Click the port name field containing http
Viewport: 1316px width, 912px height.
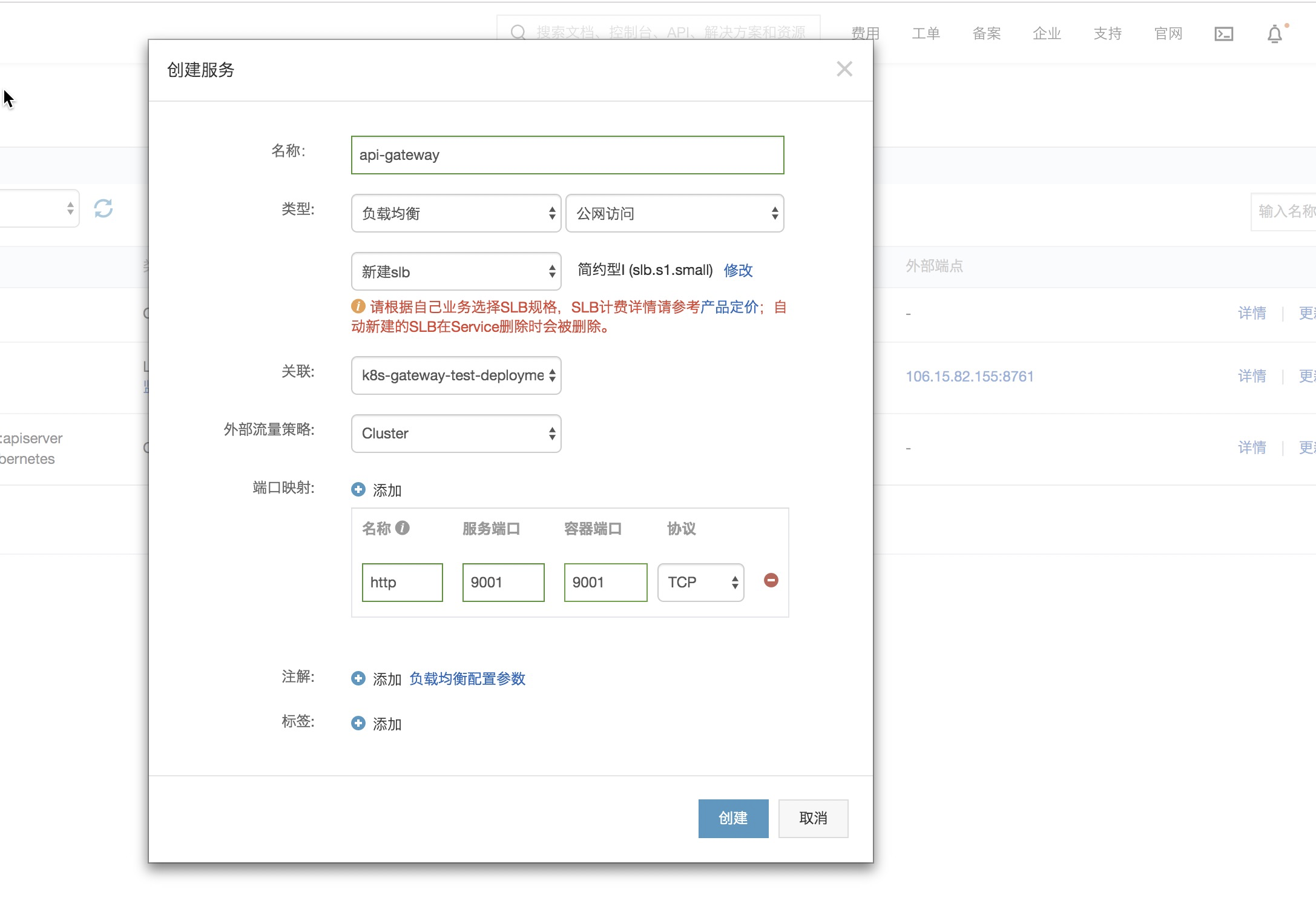pyautogui.click(x=402, y=583)
